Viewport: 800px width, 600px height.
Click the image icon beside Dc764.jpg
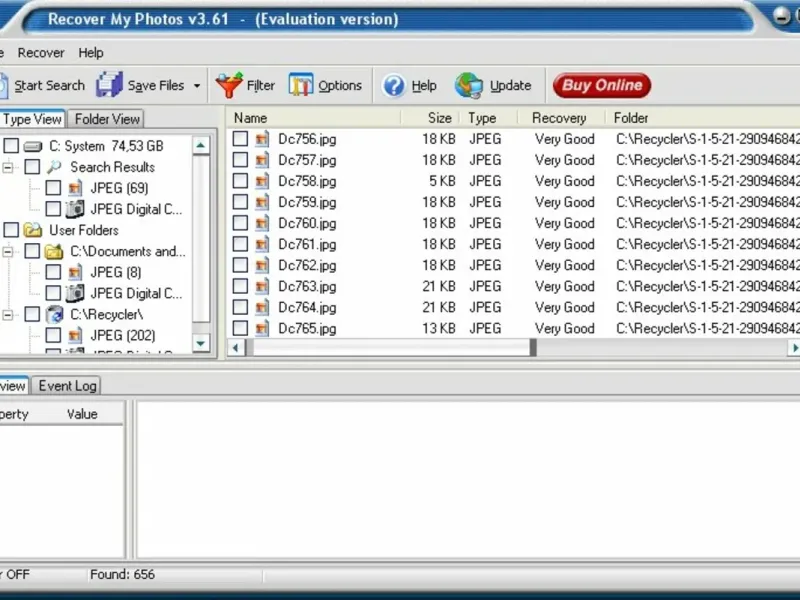click(x=262, y=307)
